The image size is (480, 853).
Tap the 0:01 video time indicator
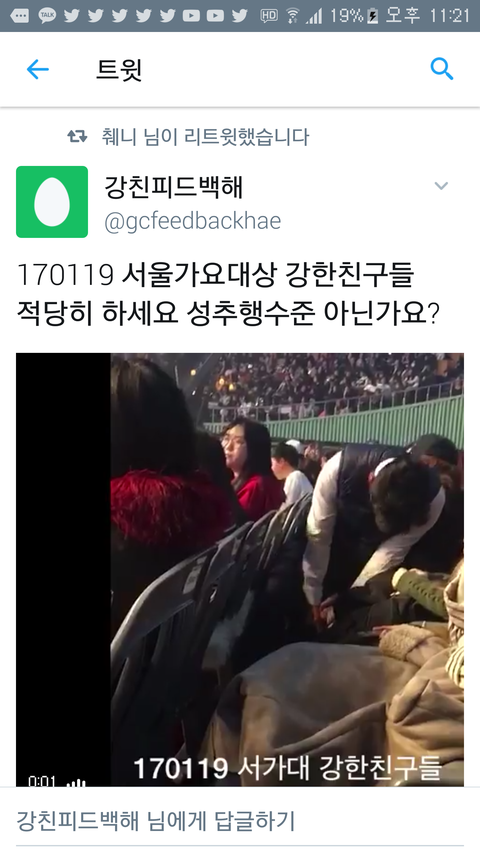click(x=42, y=782)
